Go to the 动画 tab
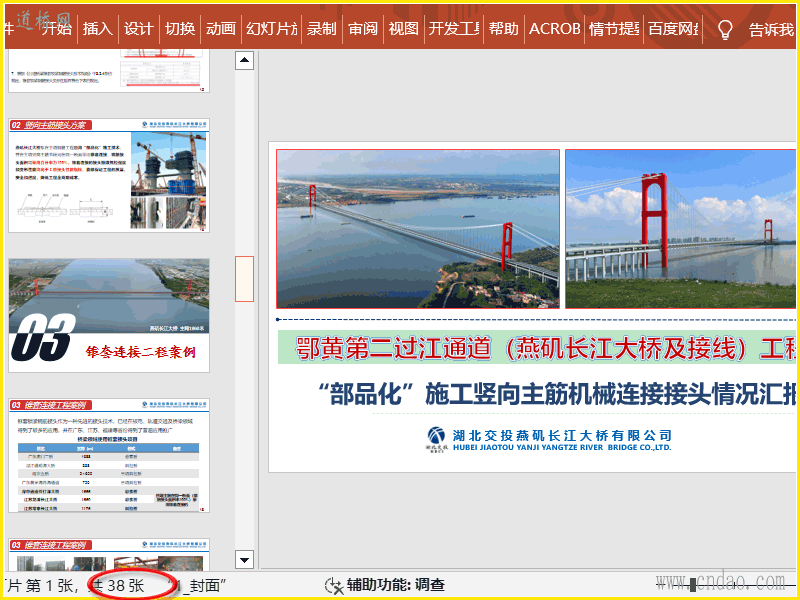Image resolution: width=800 pixels, height=600 pixels. pos(221,29)
